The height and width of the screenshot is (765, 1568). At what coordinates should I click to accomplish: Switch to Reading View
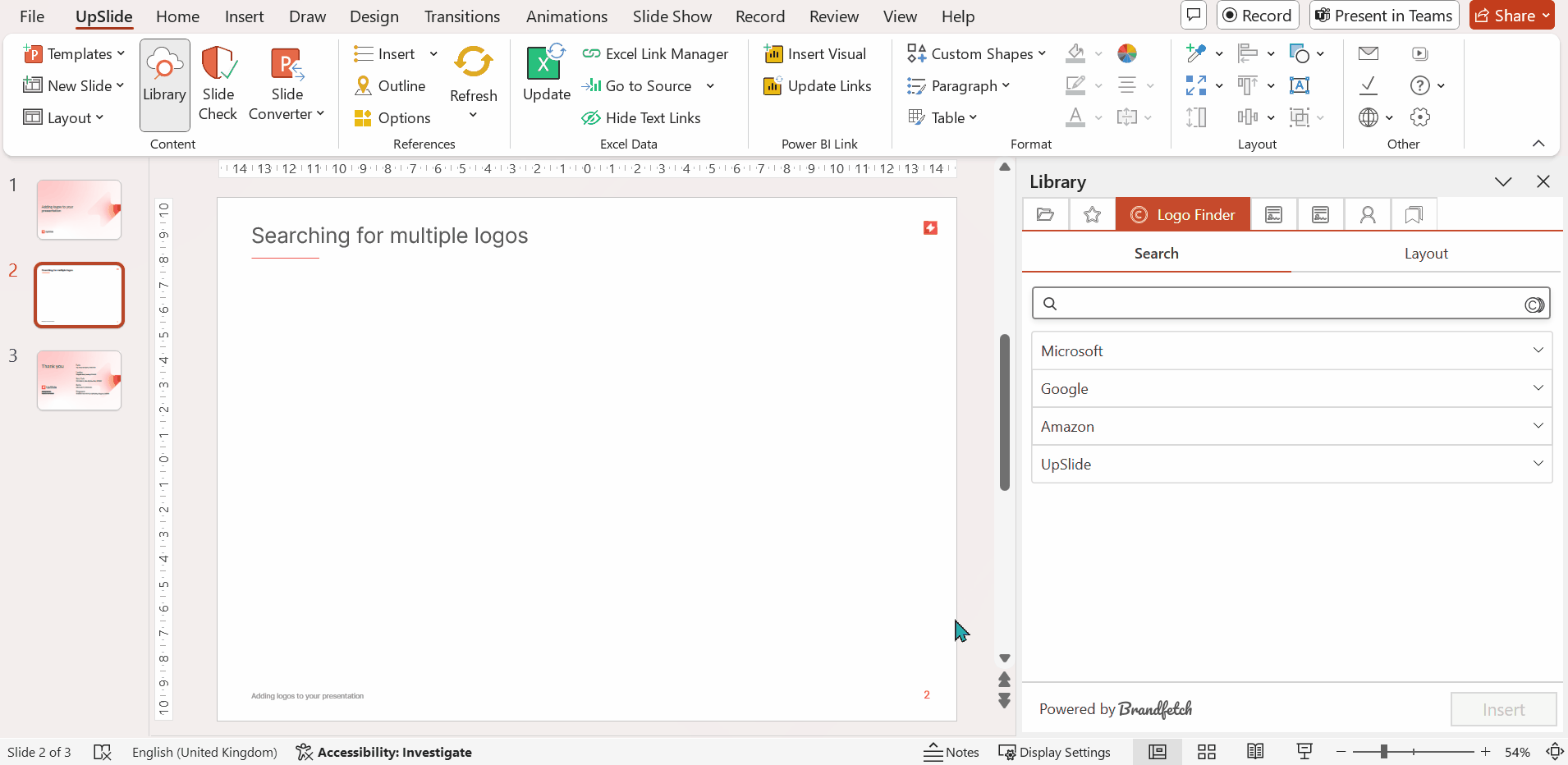coord(1255,752)
